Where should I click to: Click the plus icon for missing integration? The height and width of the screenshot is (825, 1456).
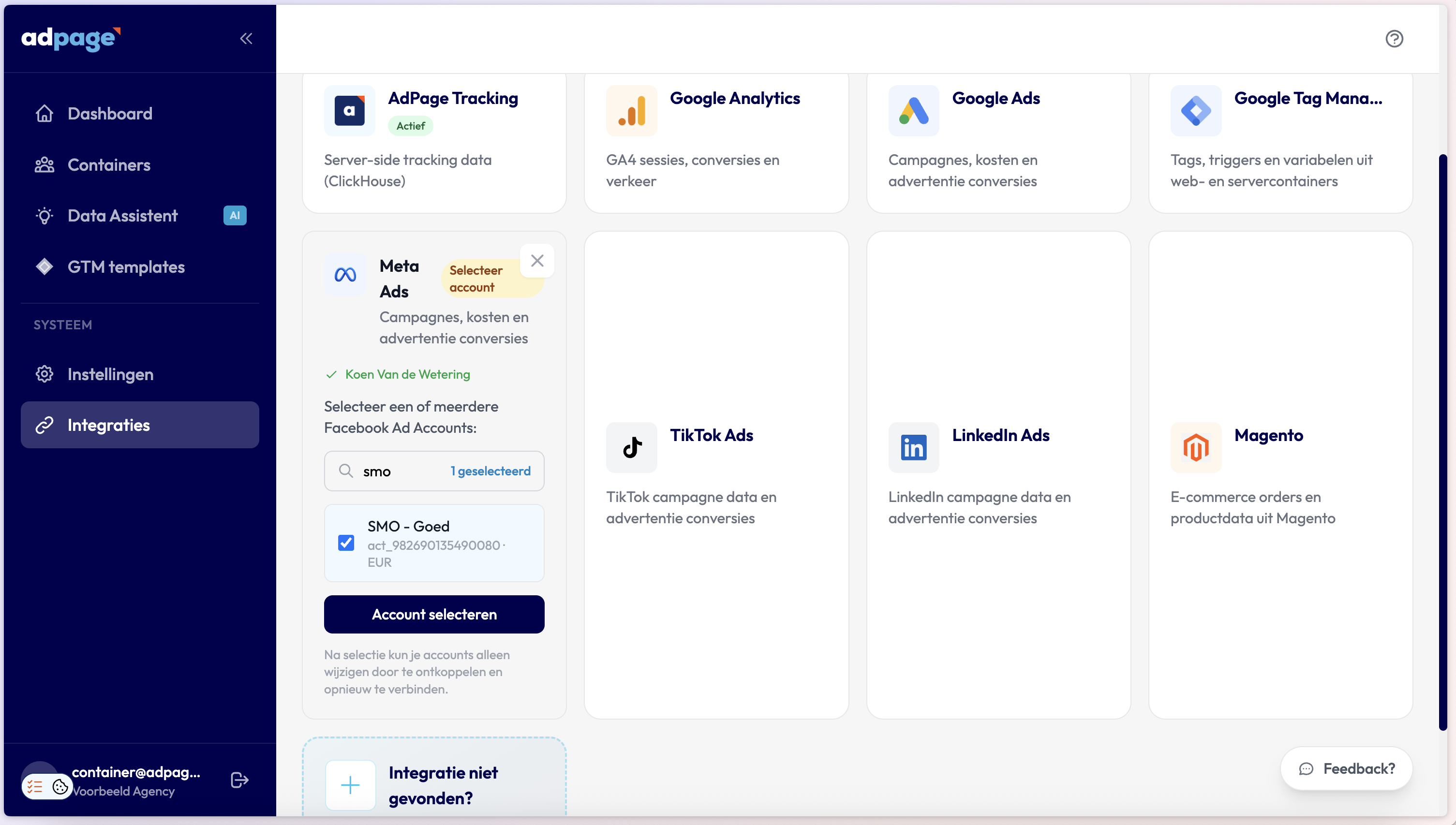point(350,785)
